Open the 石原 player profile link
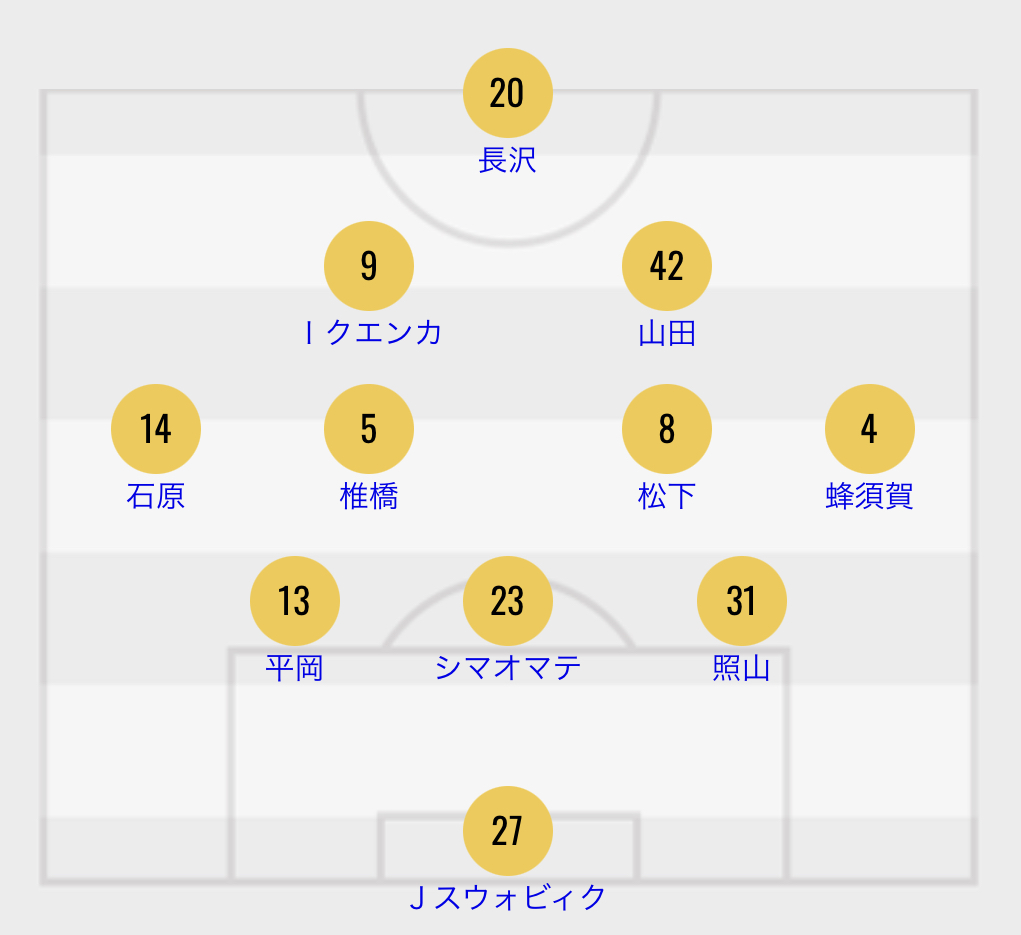 156,496
